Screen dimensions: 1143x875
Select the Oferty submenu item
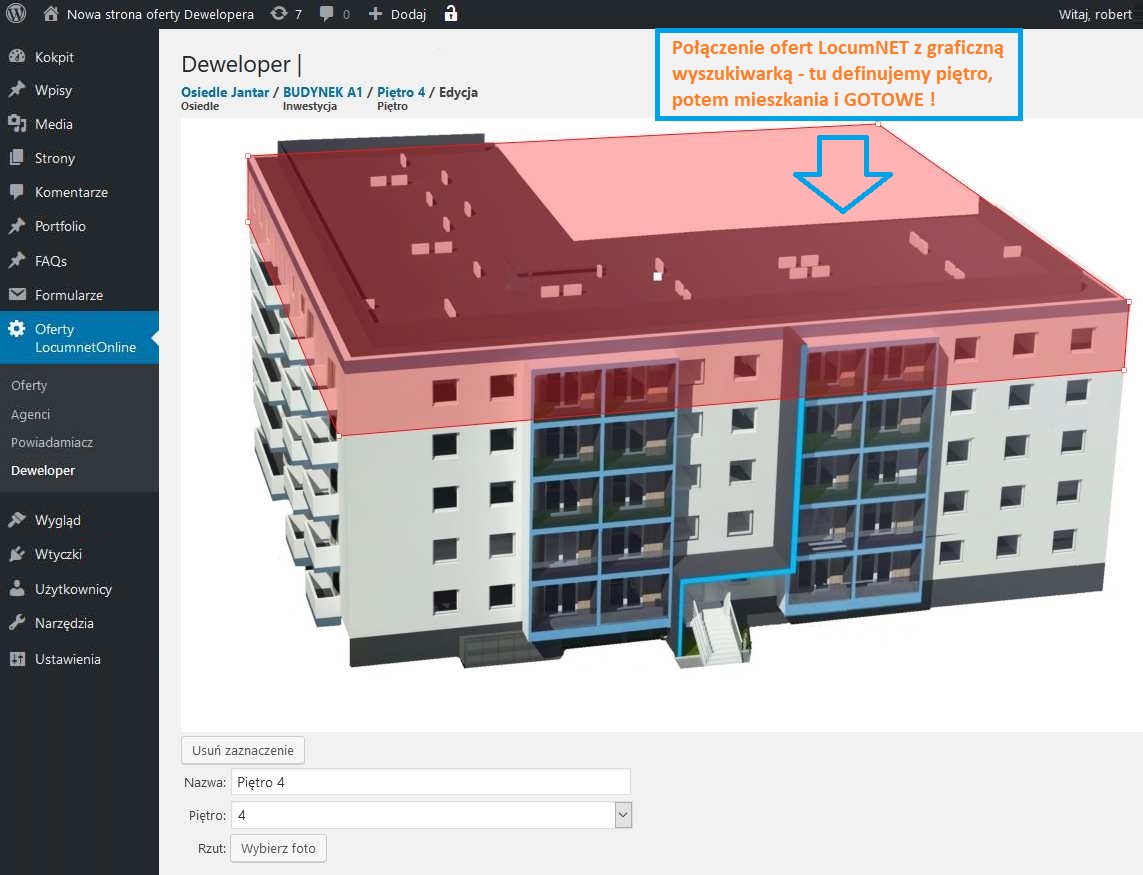point(29,385)
